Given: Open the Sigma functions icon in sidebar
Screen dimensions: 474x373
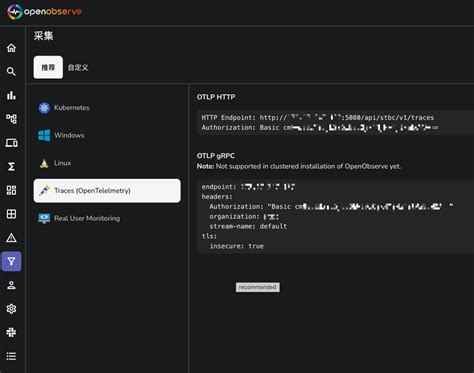Looking at the screenshot, I should pyautogui.click(x=11, y=166).
